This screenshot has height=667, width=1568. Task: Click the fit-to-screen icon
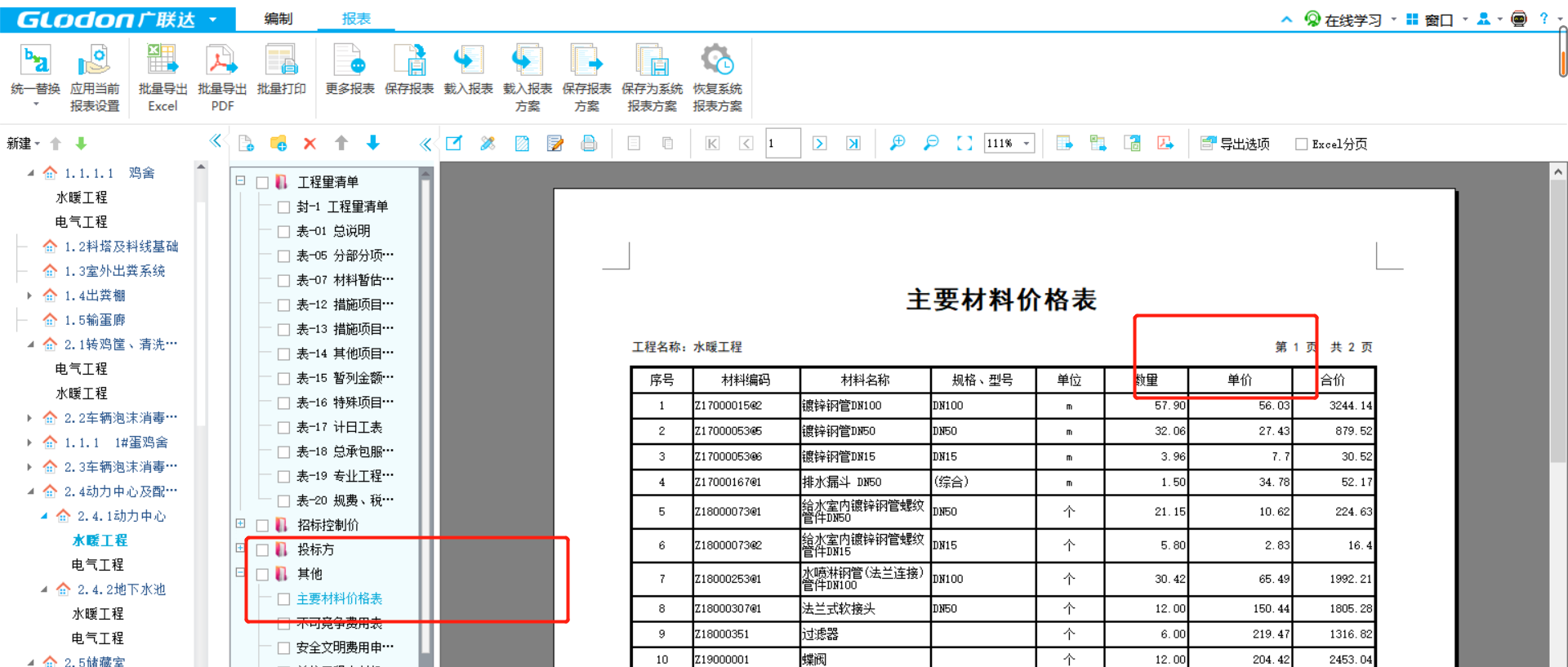point(964,143)
